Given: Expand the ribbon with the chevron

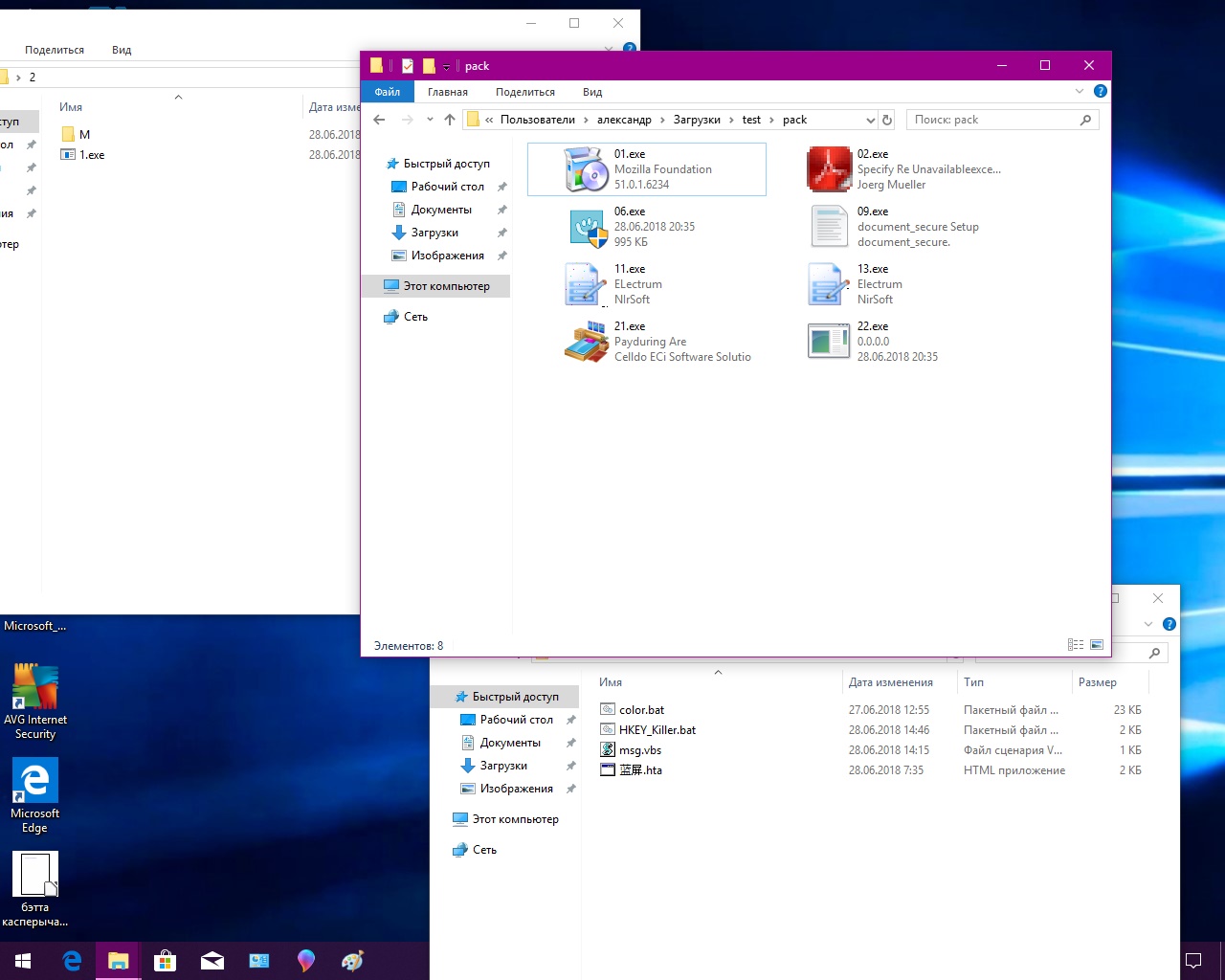Looking at the screenshot, I should (x=1080, y=92).
